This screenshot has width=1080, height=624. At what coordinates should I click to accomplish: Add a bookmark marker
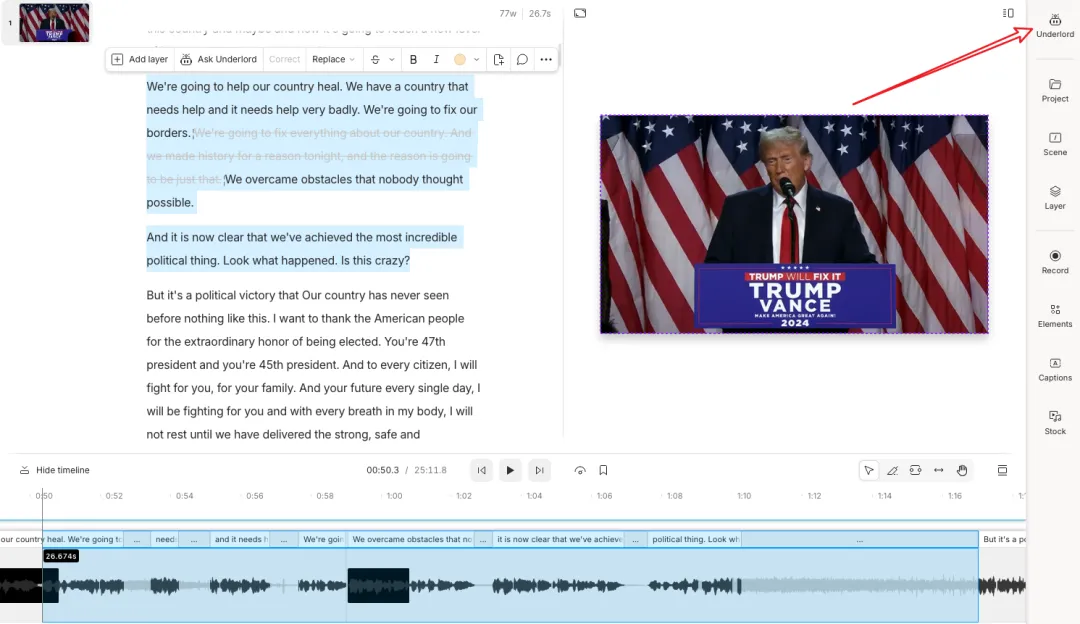[603, 470]
